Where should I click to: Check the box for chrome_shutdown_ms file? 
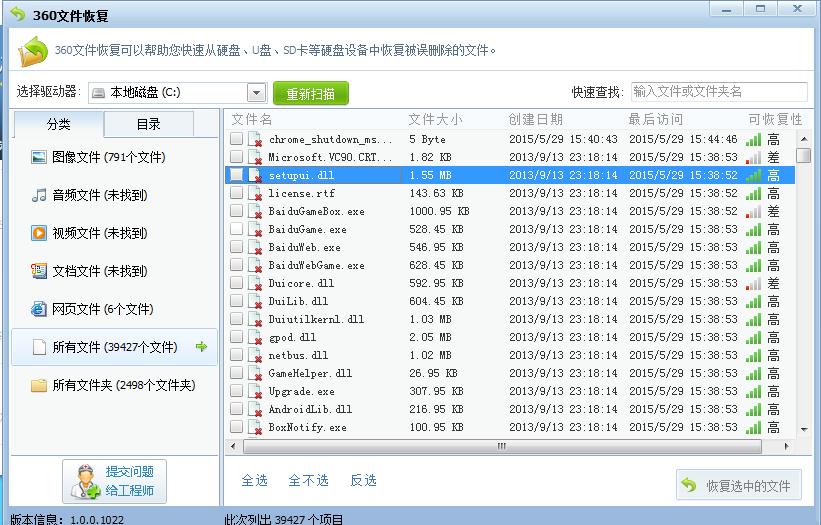237,139
